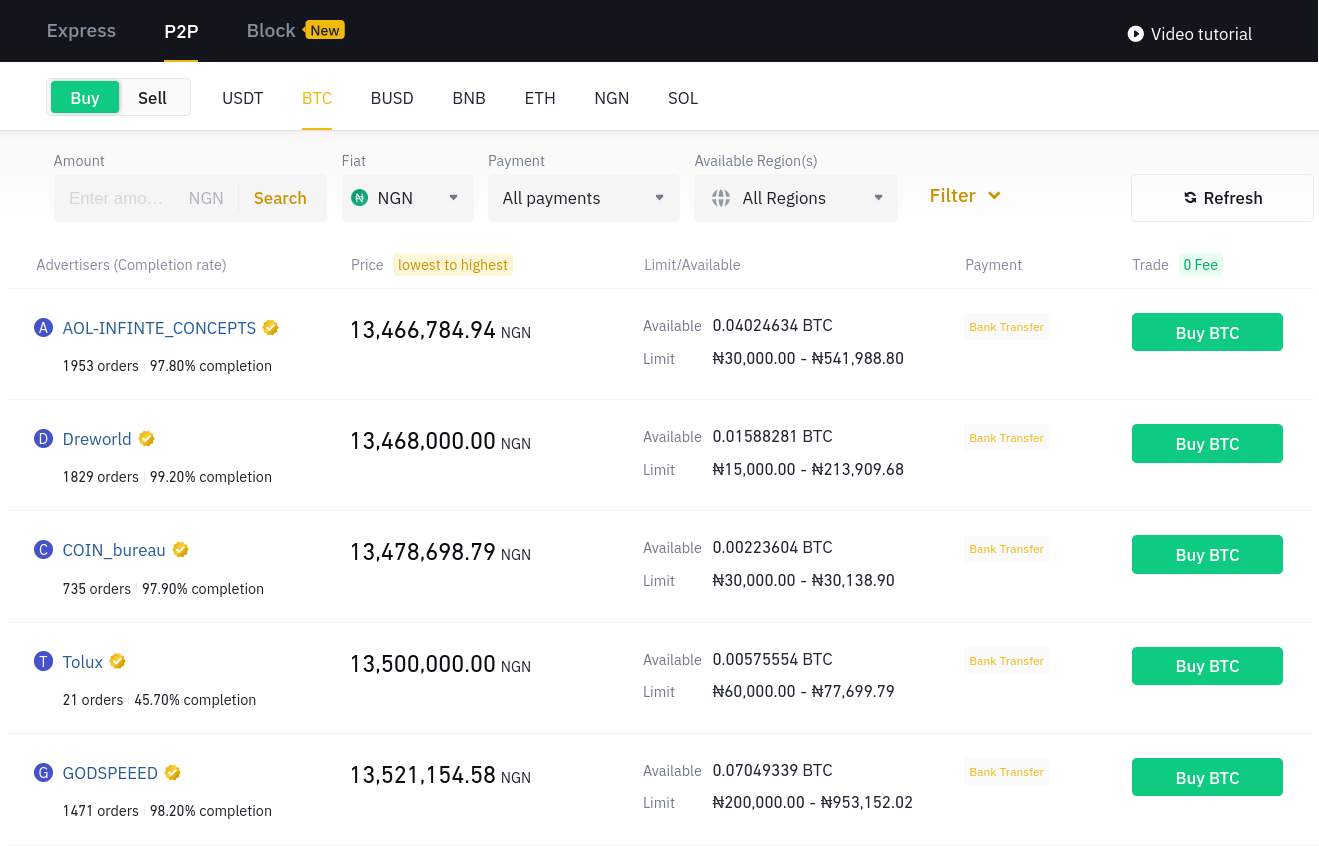The width and height of the screenshot is (1319, 846).
Task: Select the BUSD crypto tab
Action: [392, 98]
